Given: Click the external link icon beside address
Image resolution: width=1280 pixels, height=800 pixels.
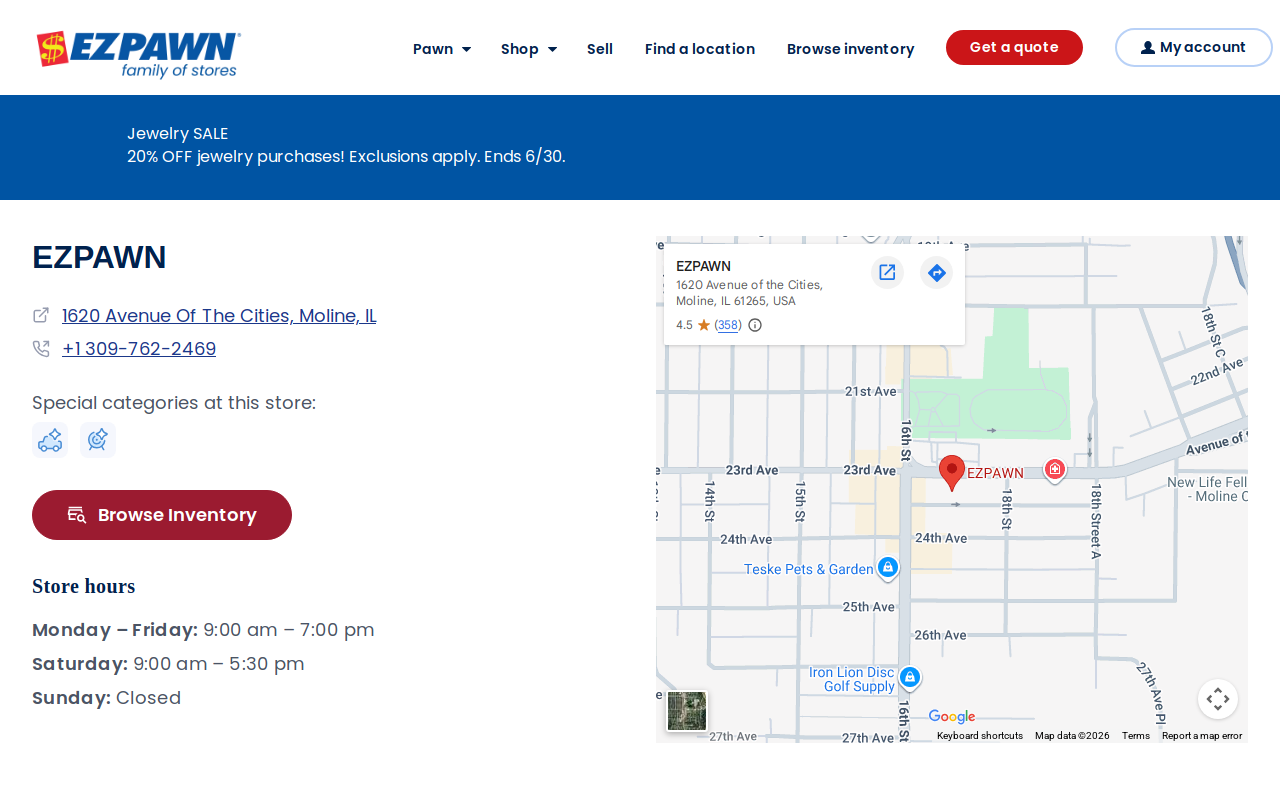Looking at the screenshot, I should point(41,315).
